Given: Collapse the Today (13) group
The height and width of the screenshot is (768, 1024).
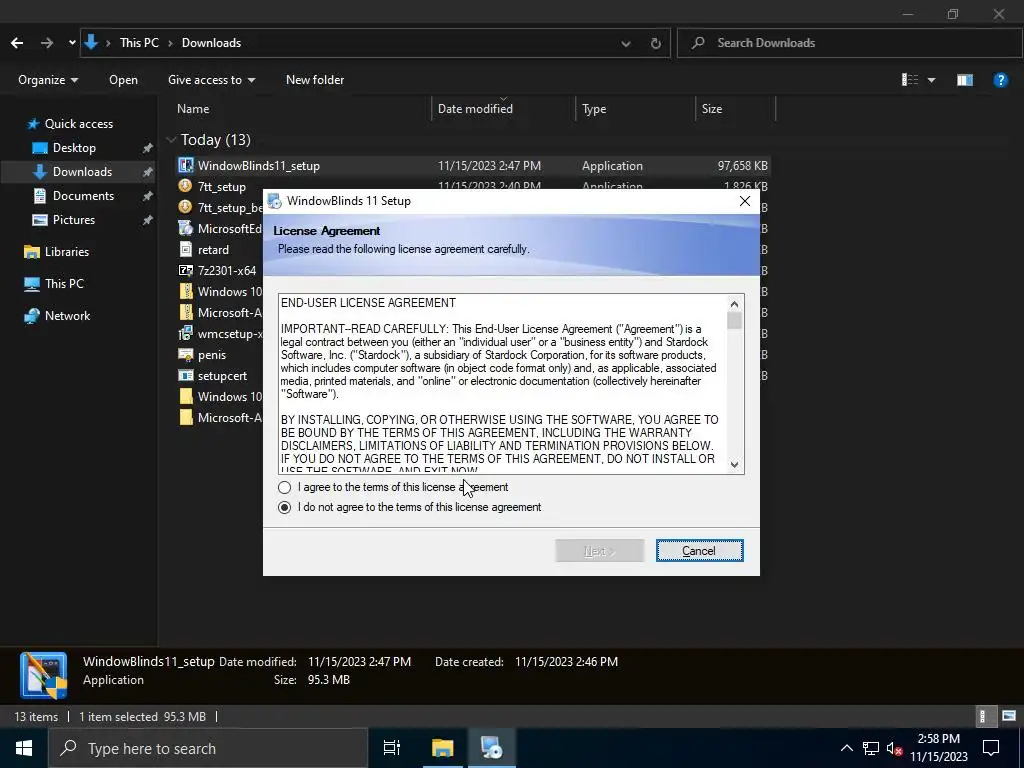Looking at the screenshot, I should point(172,140).
